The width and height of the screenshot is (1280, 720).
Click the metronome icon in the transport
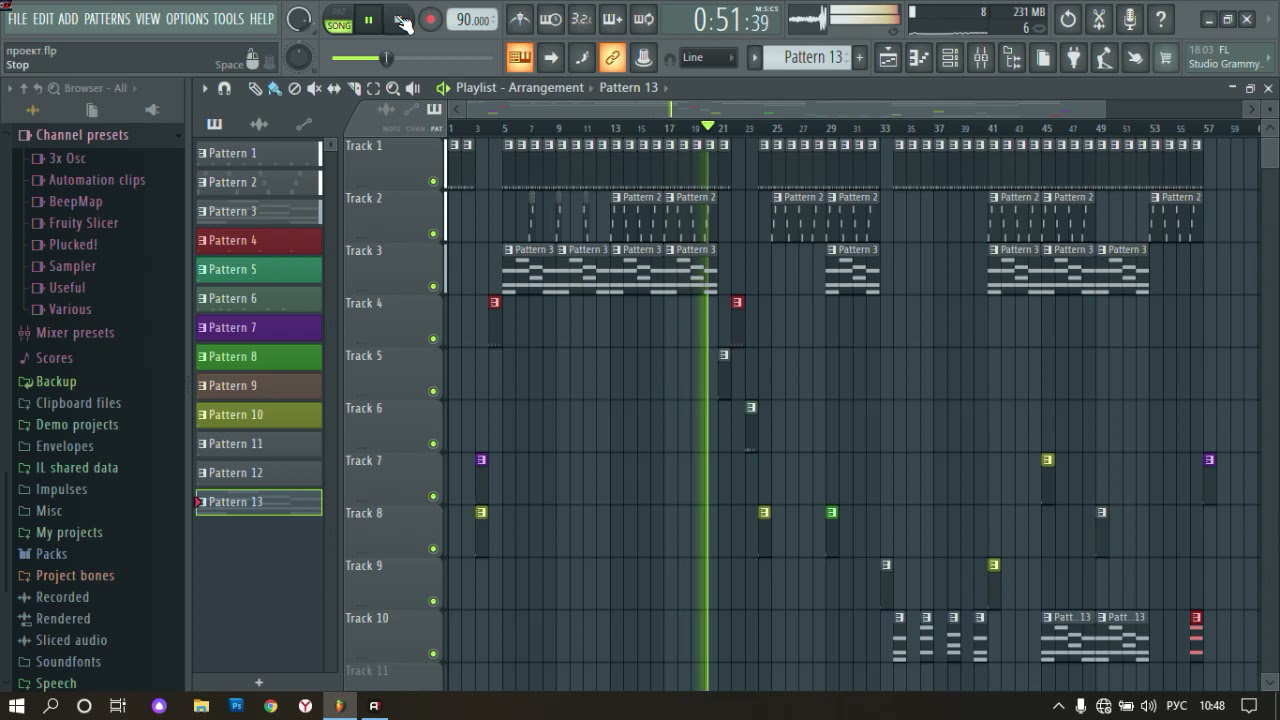pos(520,18)
